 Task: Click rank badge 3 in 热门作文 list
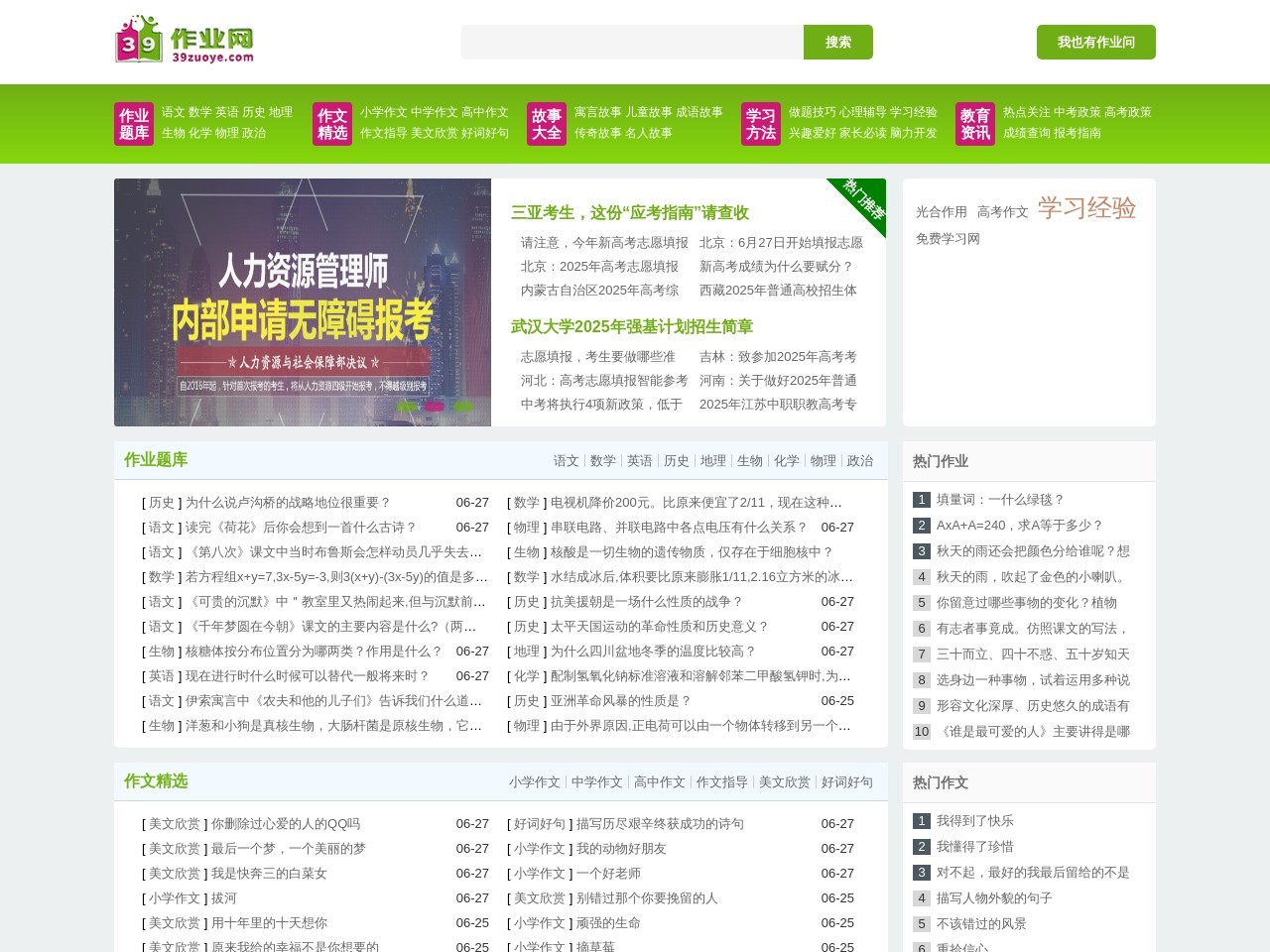tap(921, 873)
